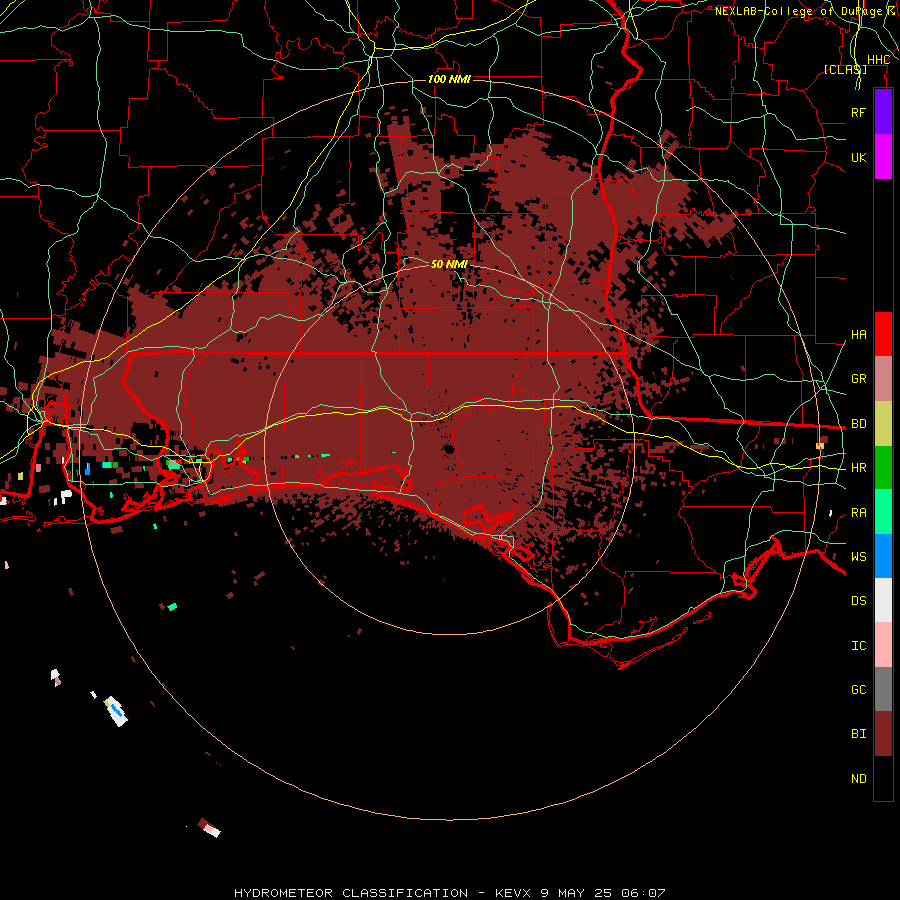Click the RA light green legend swatch

883,512
